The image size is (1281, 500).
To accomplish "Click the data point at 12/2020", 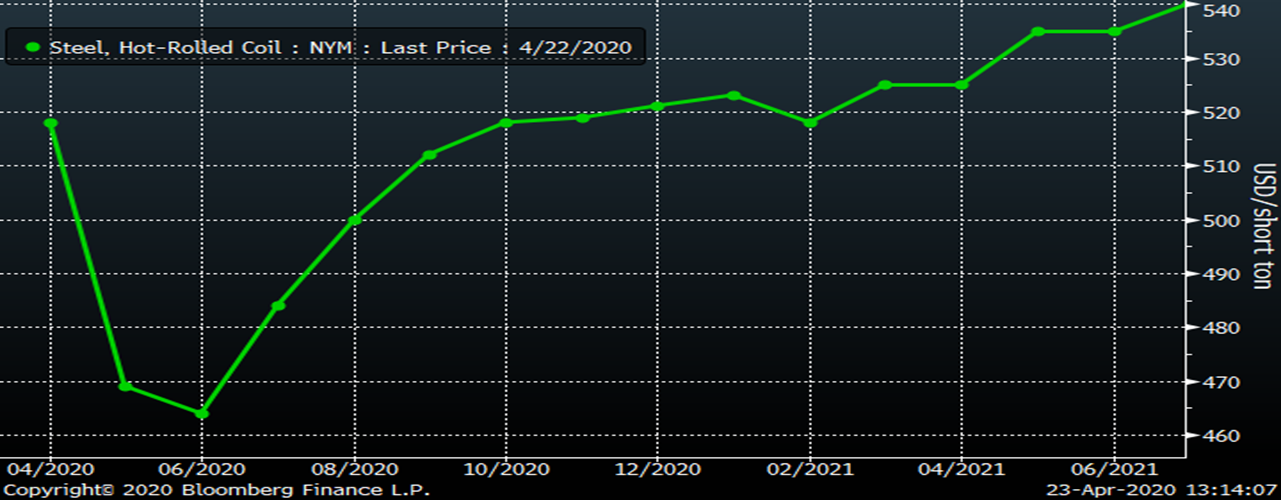I will click(657, 106).
